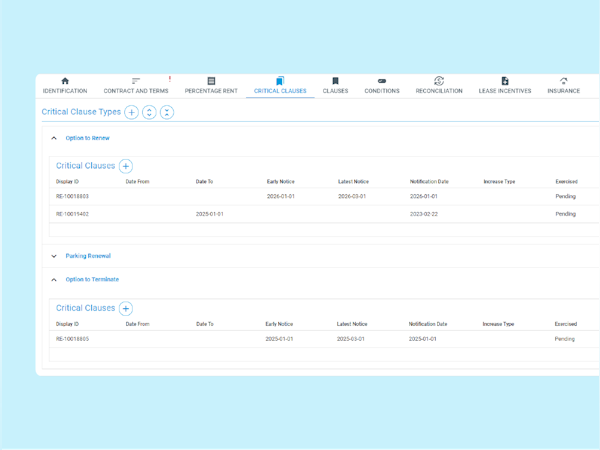Click the sync icon above Reconciliation
The height and width of the screenshot is (450, 600).
[439, 81]
